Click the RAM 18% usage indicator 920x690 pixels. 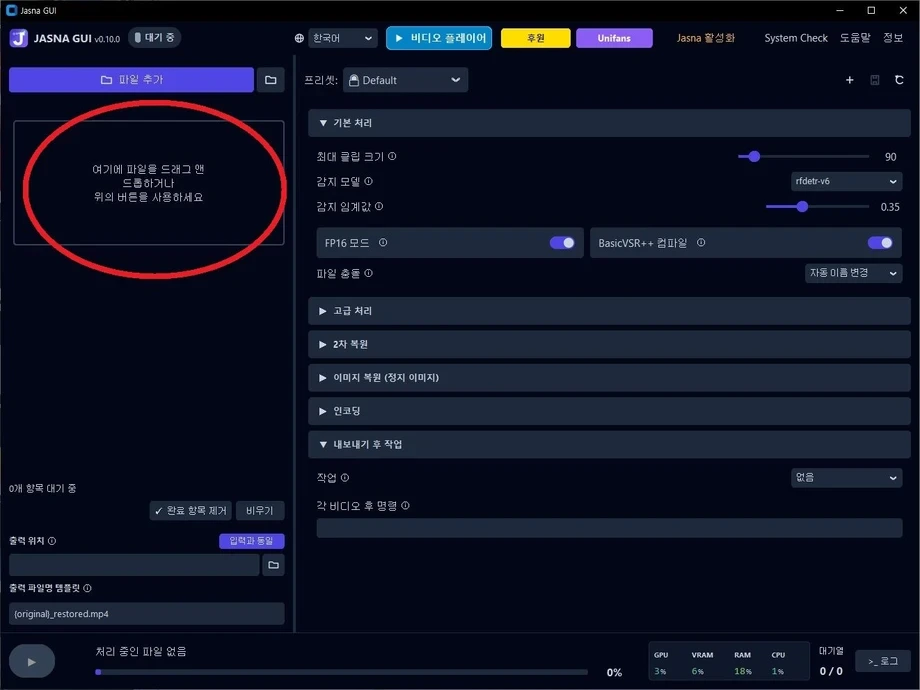click(742, 663)
